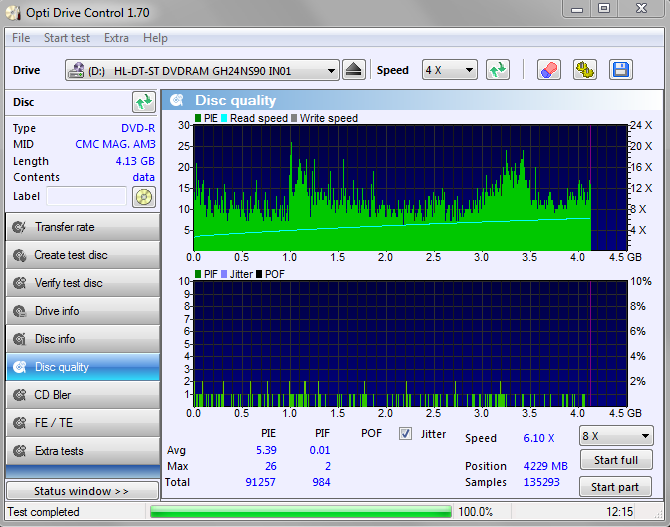Click the Write speed gray legend swatch

[294, 118]
